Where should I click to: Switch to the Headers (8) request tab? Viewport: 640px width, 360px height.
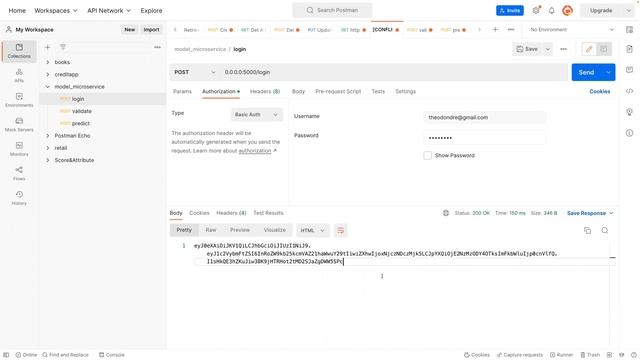pos(265,91)
